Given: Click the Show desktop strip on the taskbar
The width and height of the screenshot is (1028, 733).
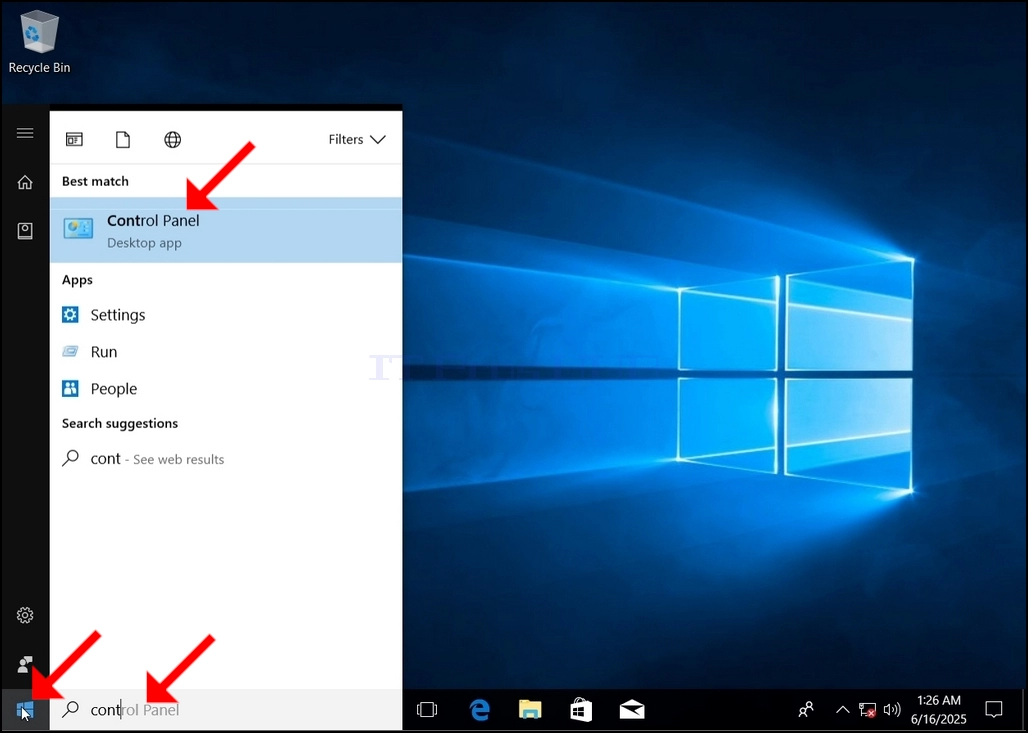Looking at the screenshot, I should (x=1023, y=709).
